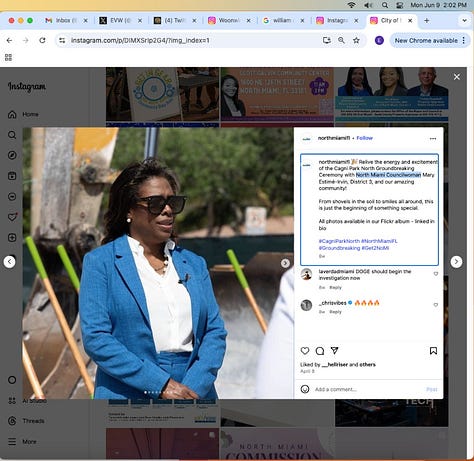This screenshot has height=461, width=474.
Task: Click the #Get2NoMi hashtag
Action: [375, 248]
